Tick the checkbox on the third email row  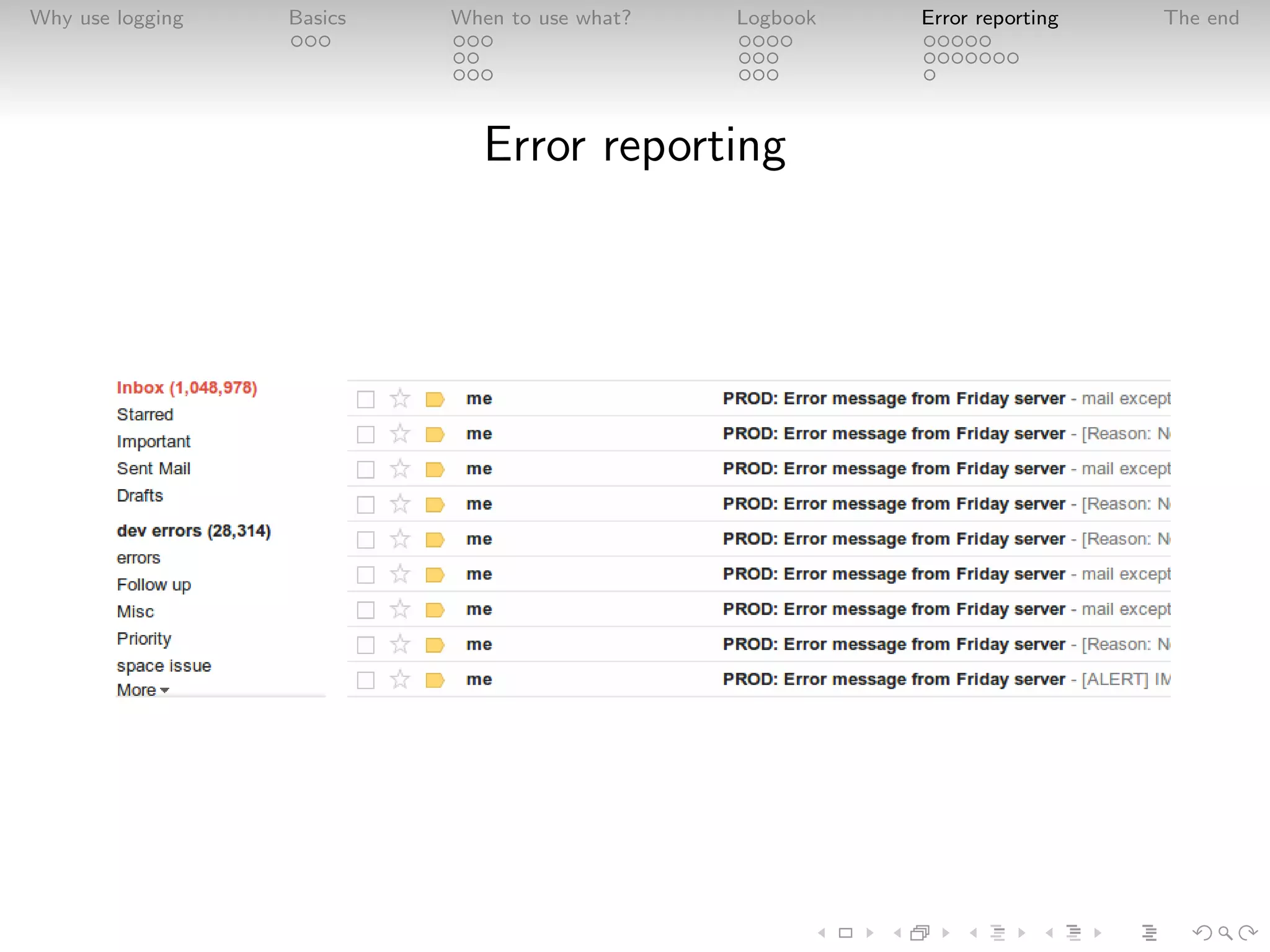pos(366,470)
